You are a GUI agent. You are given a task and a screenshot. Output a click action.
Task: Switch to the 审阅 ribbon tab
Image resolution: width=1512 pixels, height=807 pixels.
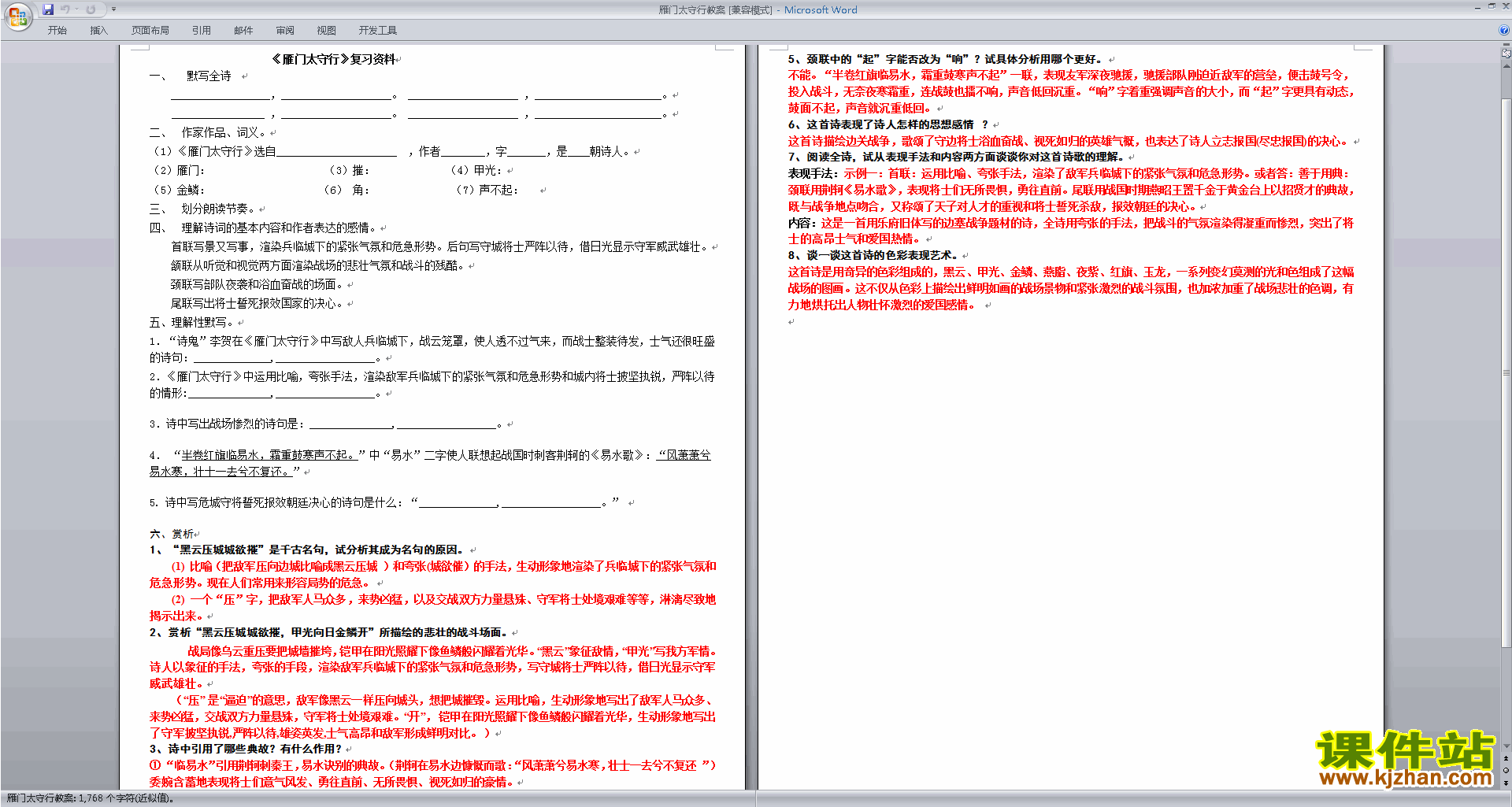point(285,30)
